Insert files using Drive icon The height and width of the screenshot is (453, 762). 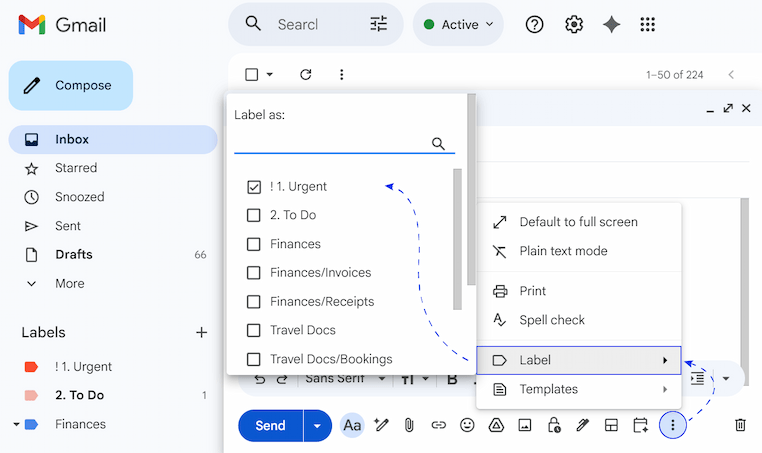click(x=496, y=425)
